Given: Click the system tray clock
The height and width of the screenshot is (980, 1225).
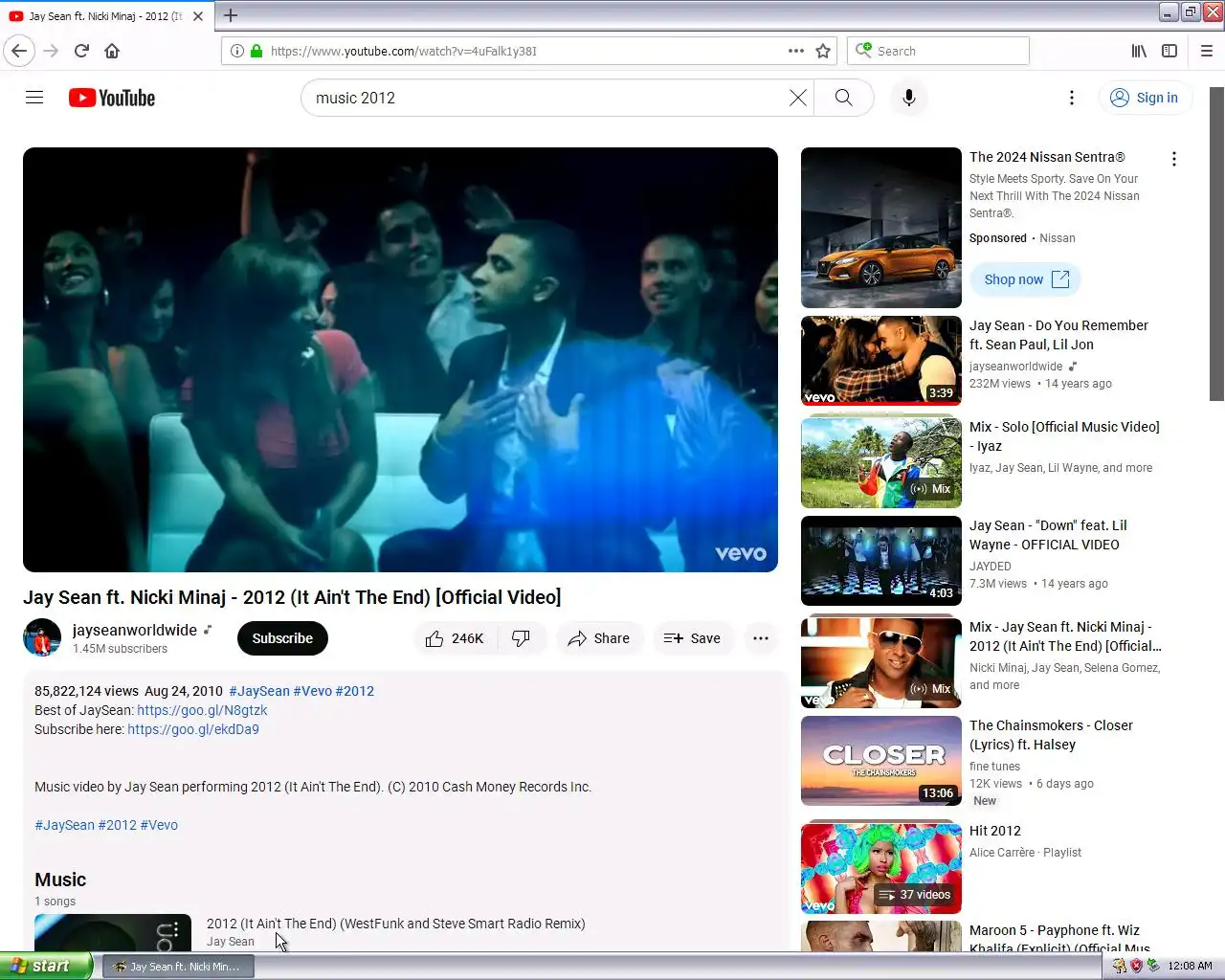Looking at the screenshot, I should [x=1190, y=966].
